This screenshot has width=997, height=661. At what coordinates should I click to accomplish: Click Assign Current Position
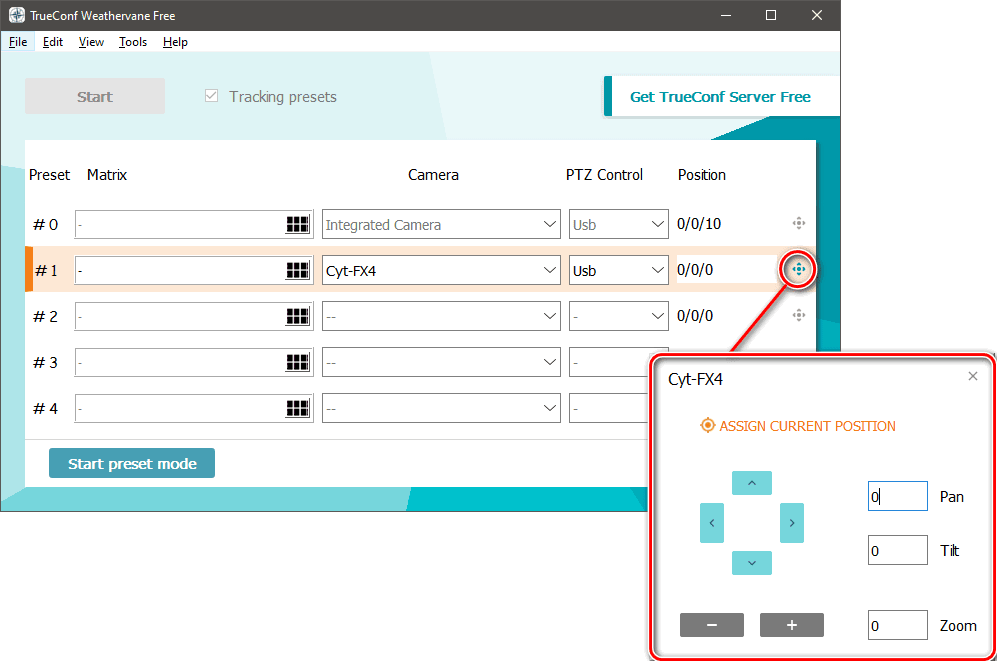pos(798,426)
